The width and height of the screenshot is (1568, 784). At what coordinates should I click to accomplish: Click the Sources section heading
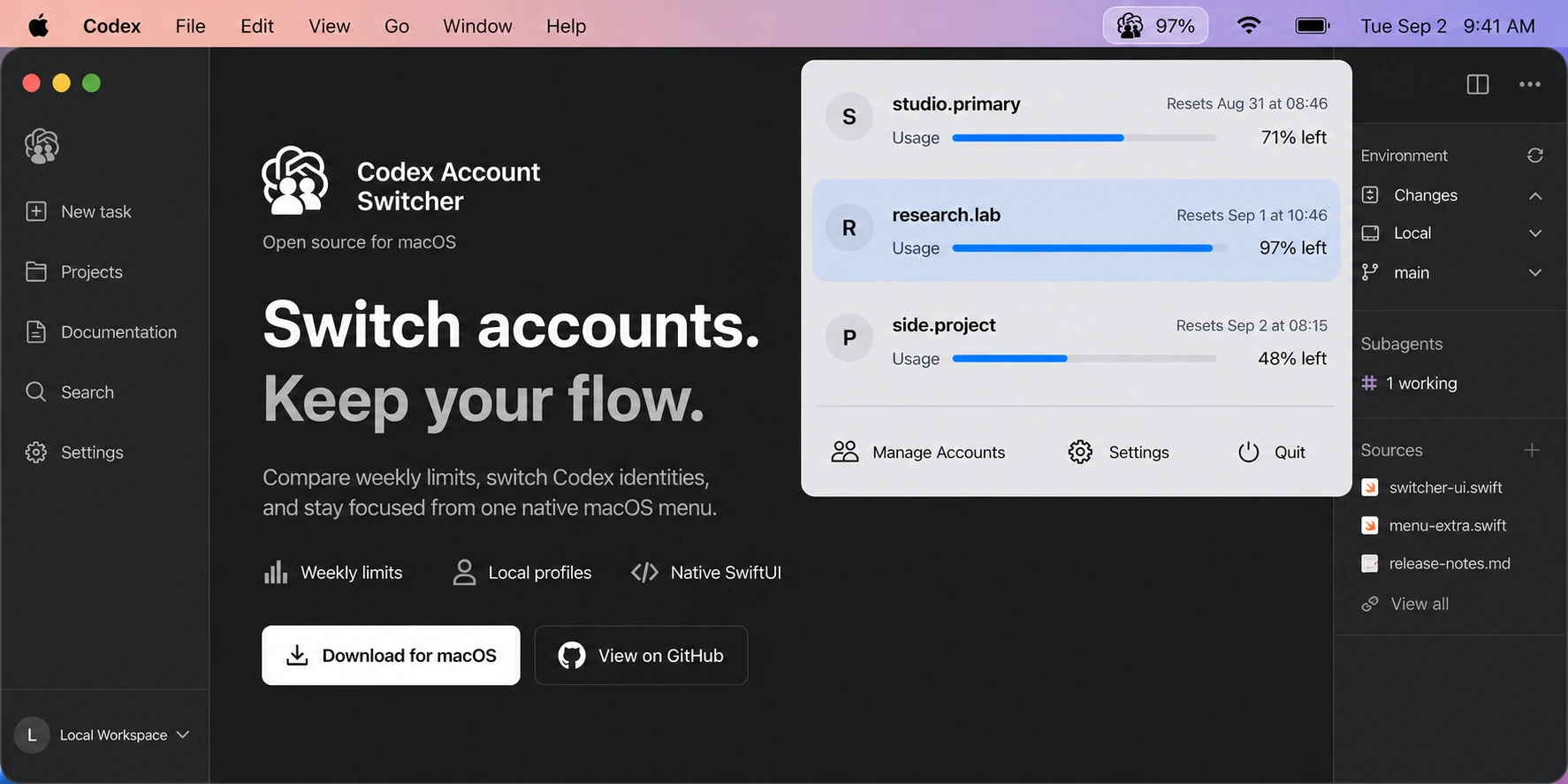pyautogui.click(x=1391, y=450)
